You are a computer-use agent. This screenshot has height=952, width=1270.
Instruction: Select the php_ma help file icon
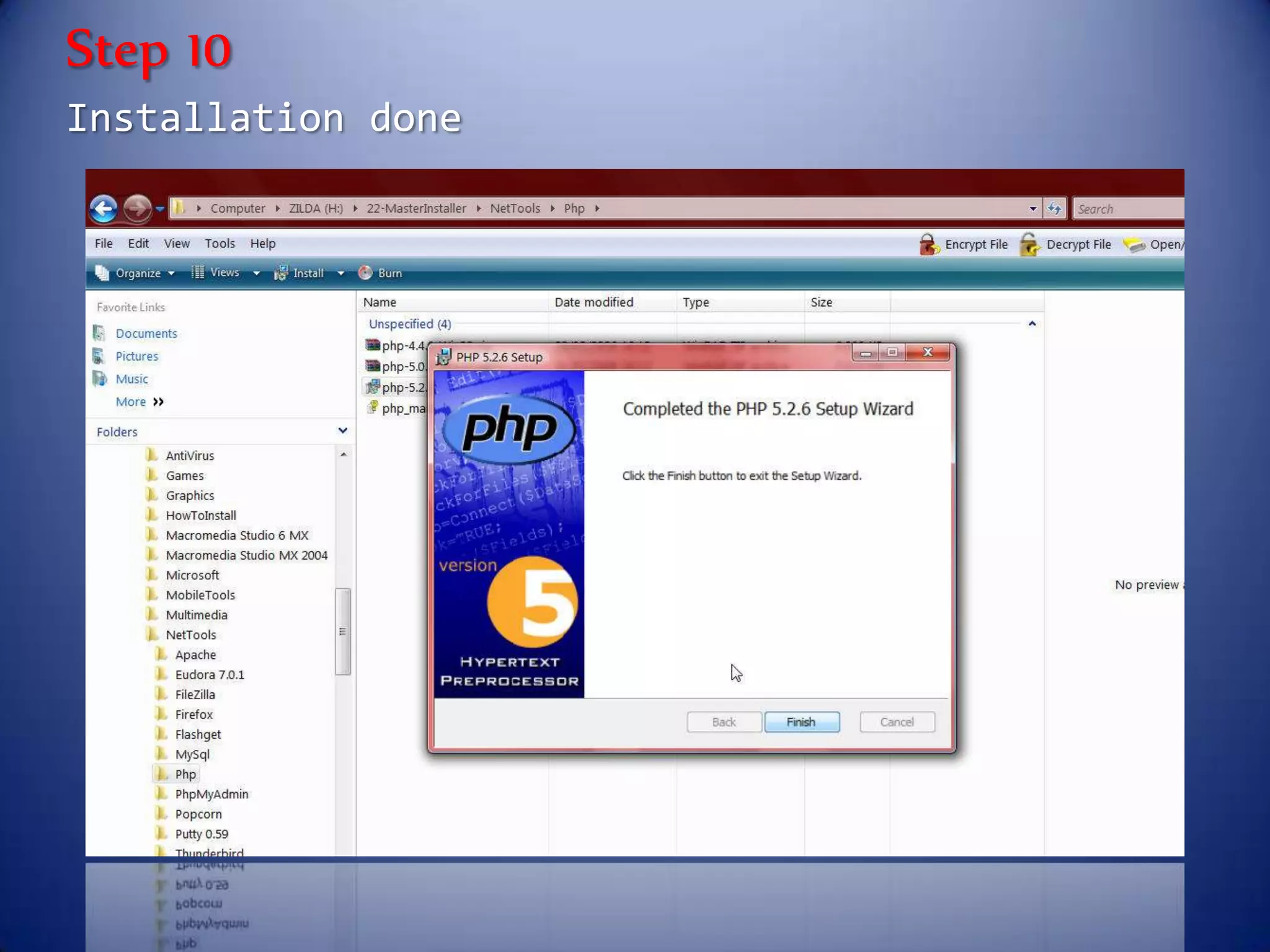coord(372,408)
